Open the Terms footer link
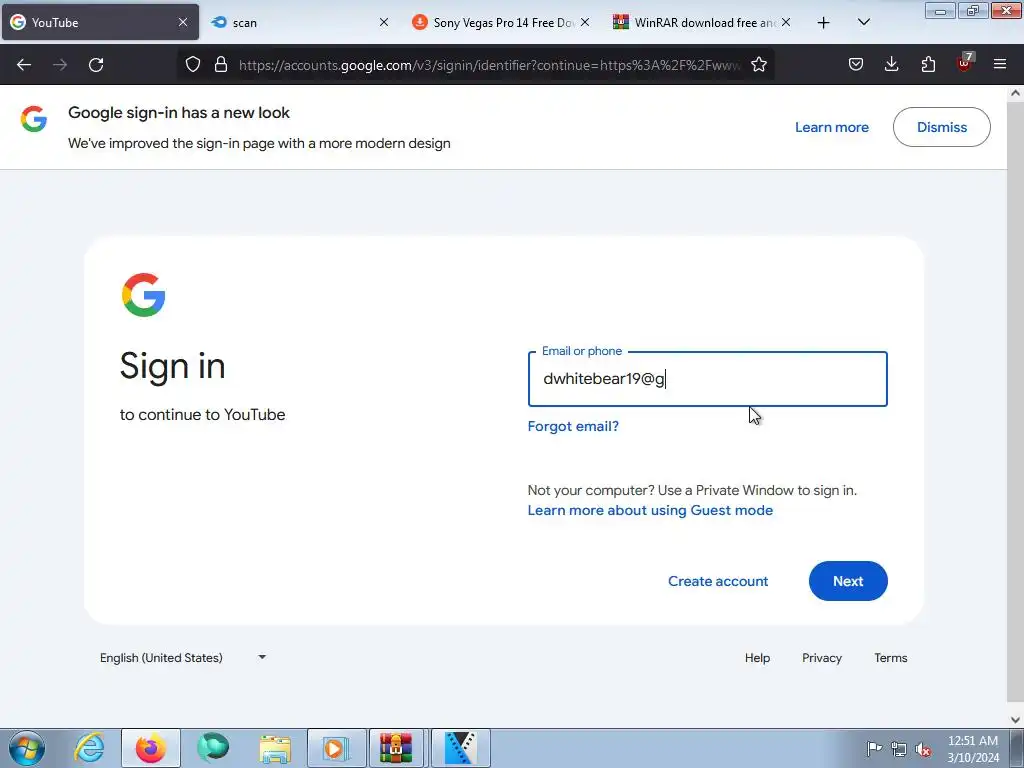Image resolution: width=1024 pixels, height=768 pixels. coord(890,658)
